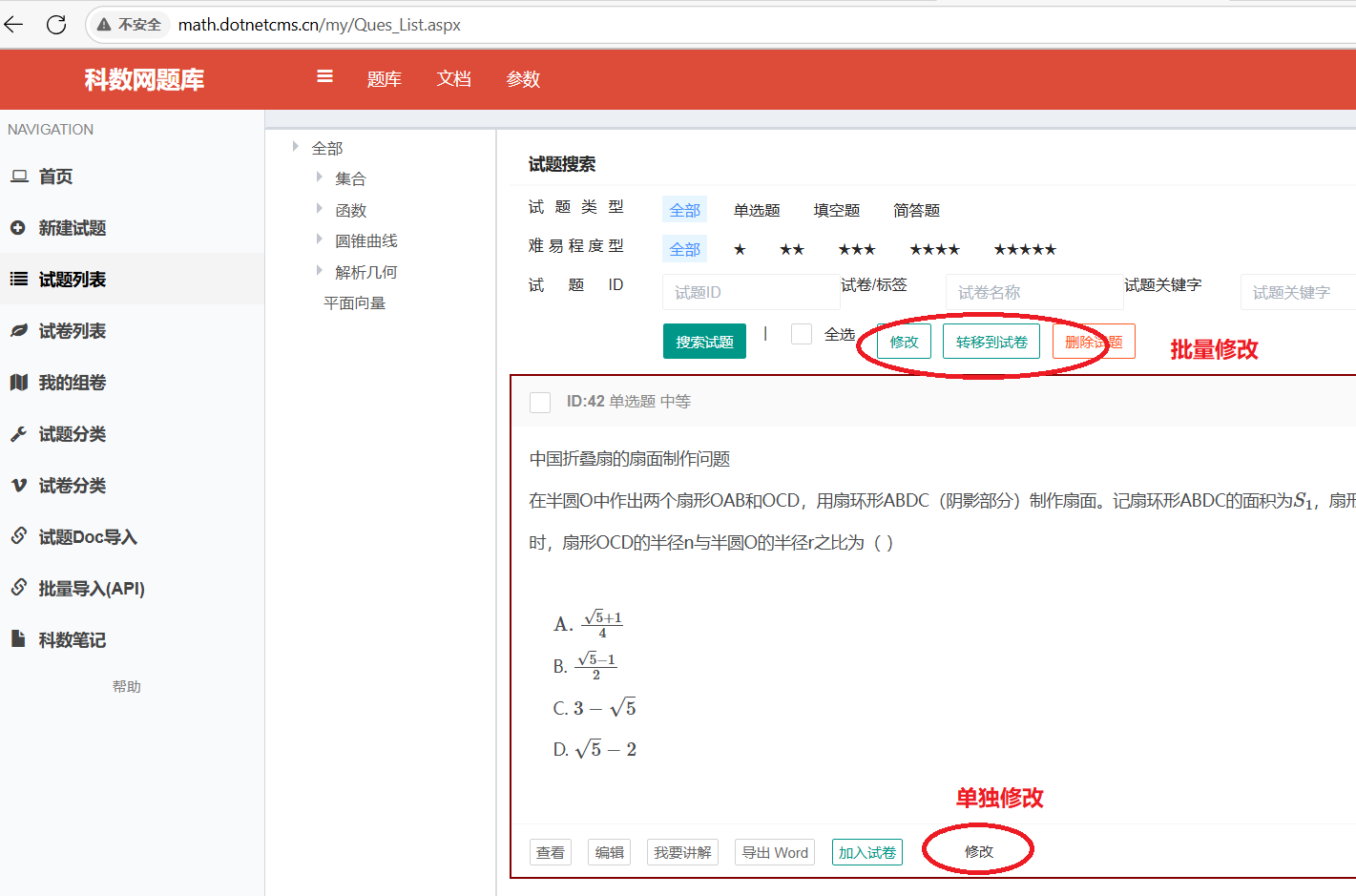Open the 文档 menu
Viewport: 1356px width, 896px height.
pos(453,79)
